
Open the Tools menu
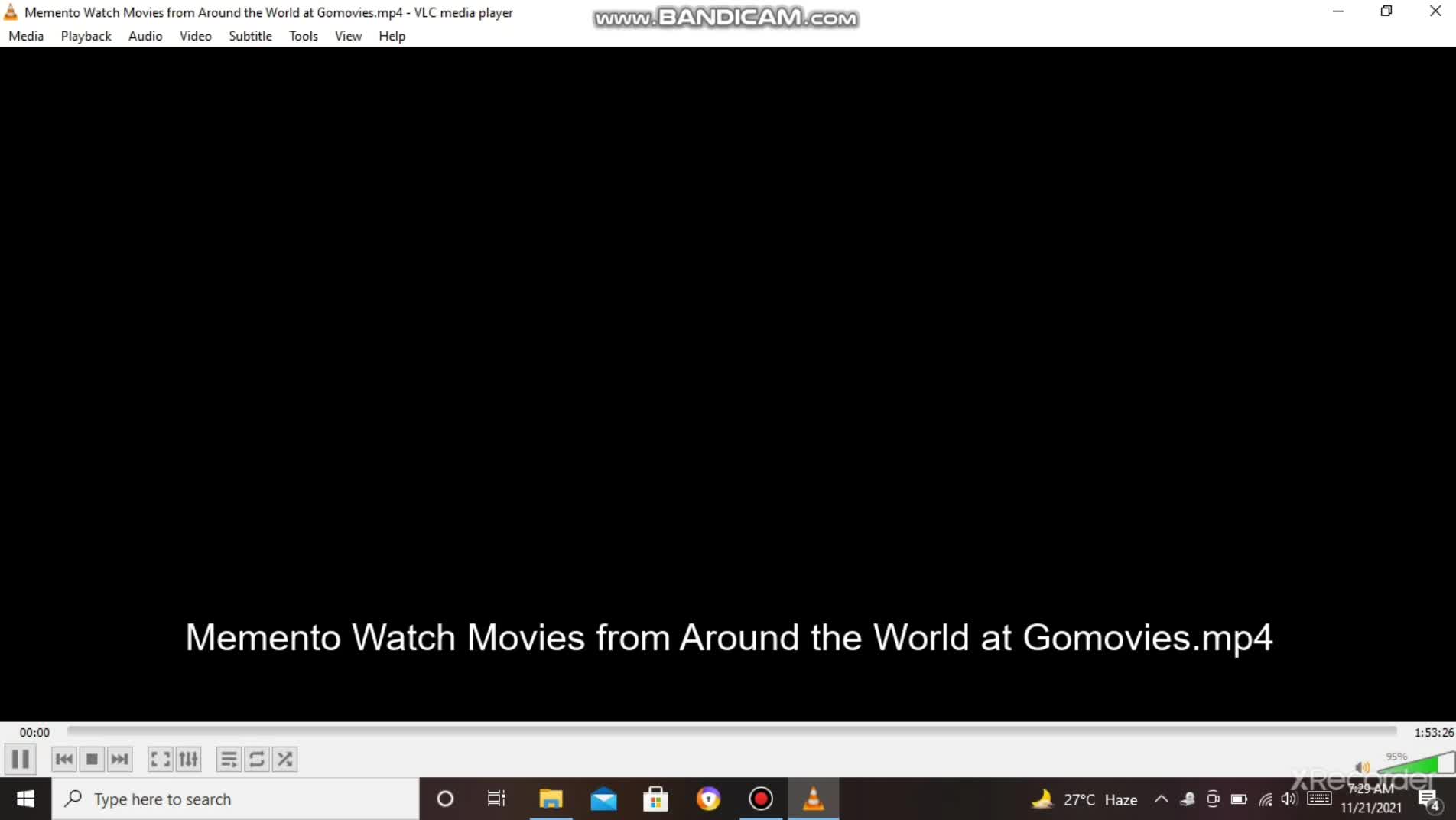pyautogui.click(x=303, y=36)
